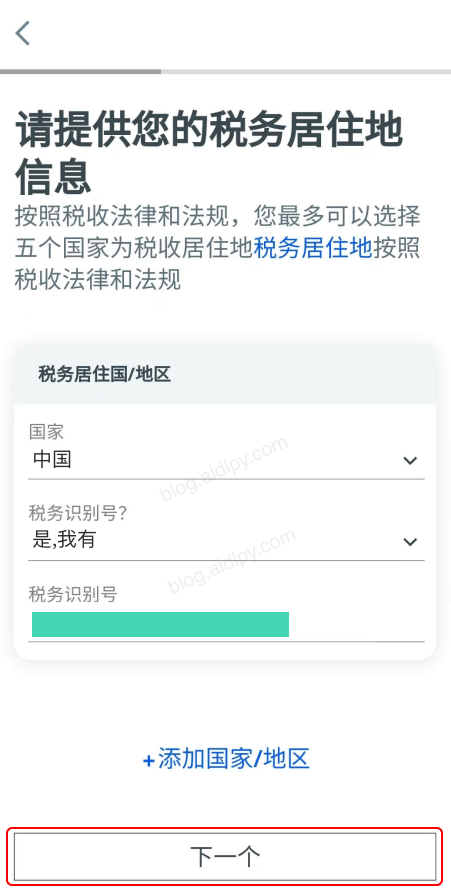Click the 国家 field label
Screen dimensions: 451x890
tap(46, 432)
